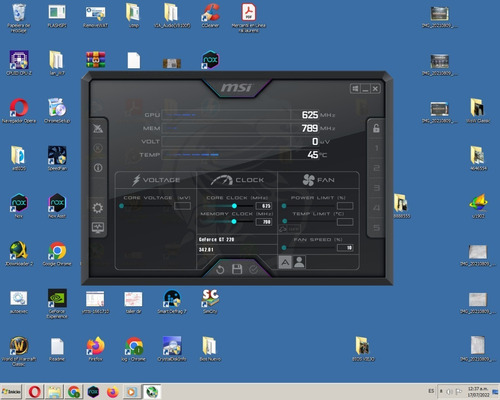Click the Memory Clock value field
The height and width of the screenshot is (400, 500).
[264, 222]
